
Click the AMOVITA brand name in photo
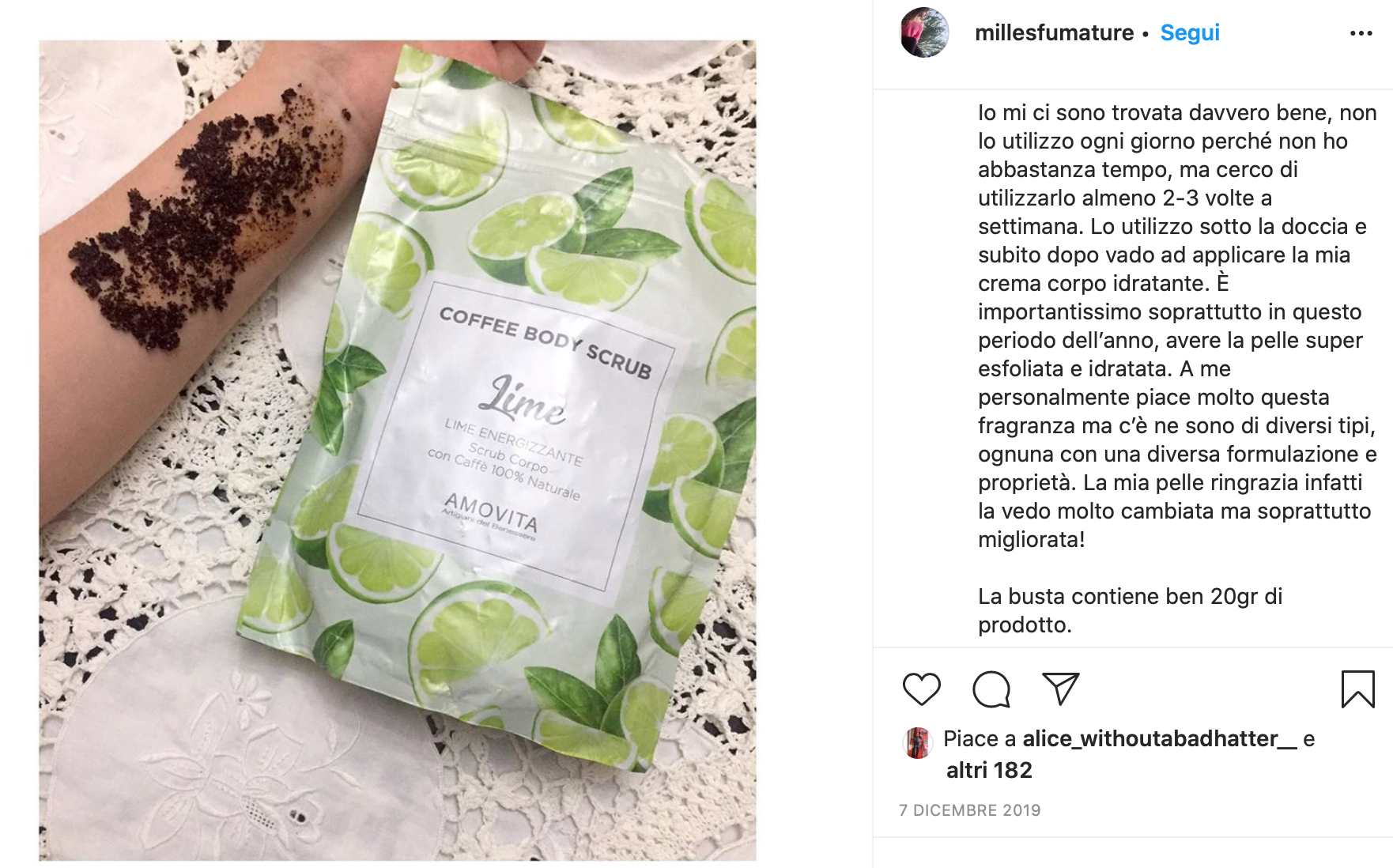[491, 513]
